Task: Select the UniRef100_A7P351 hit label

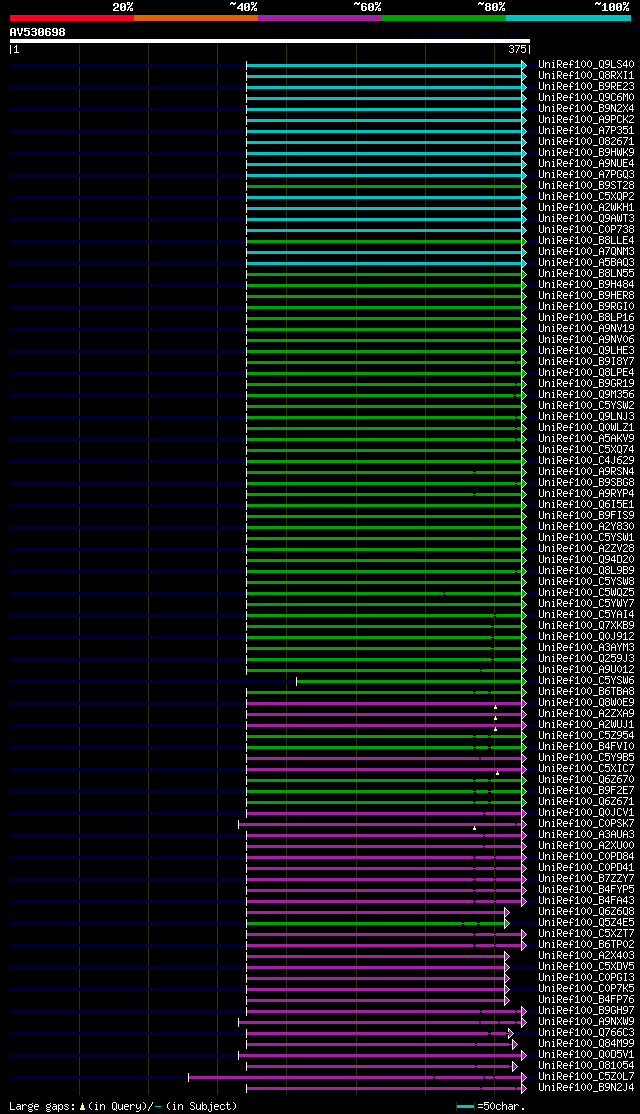Action: (586, 131)
